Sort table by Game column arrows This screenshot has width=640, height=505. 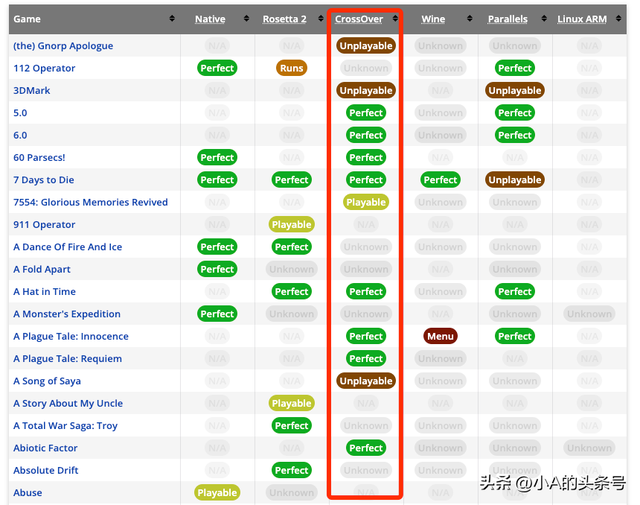click(x=172, y=18)
